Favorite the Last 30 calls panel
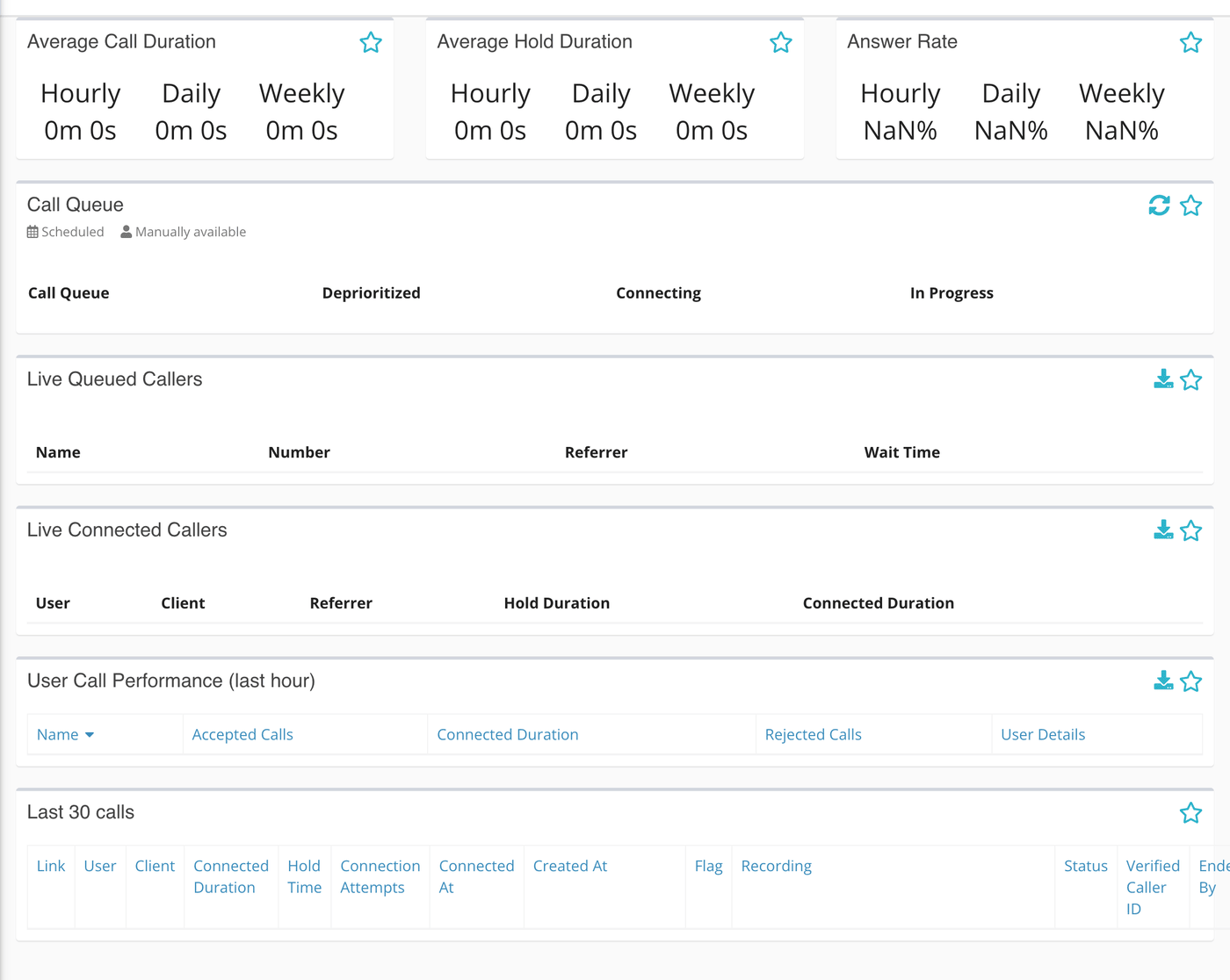The width and height of the screenshot is (1230, 980). 1190,813
